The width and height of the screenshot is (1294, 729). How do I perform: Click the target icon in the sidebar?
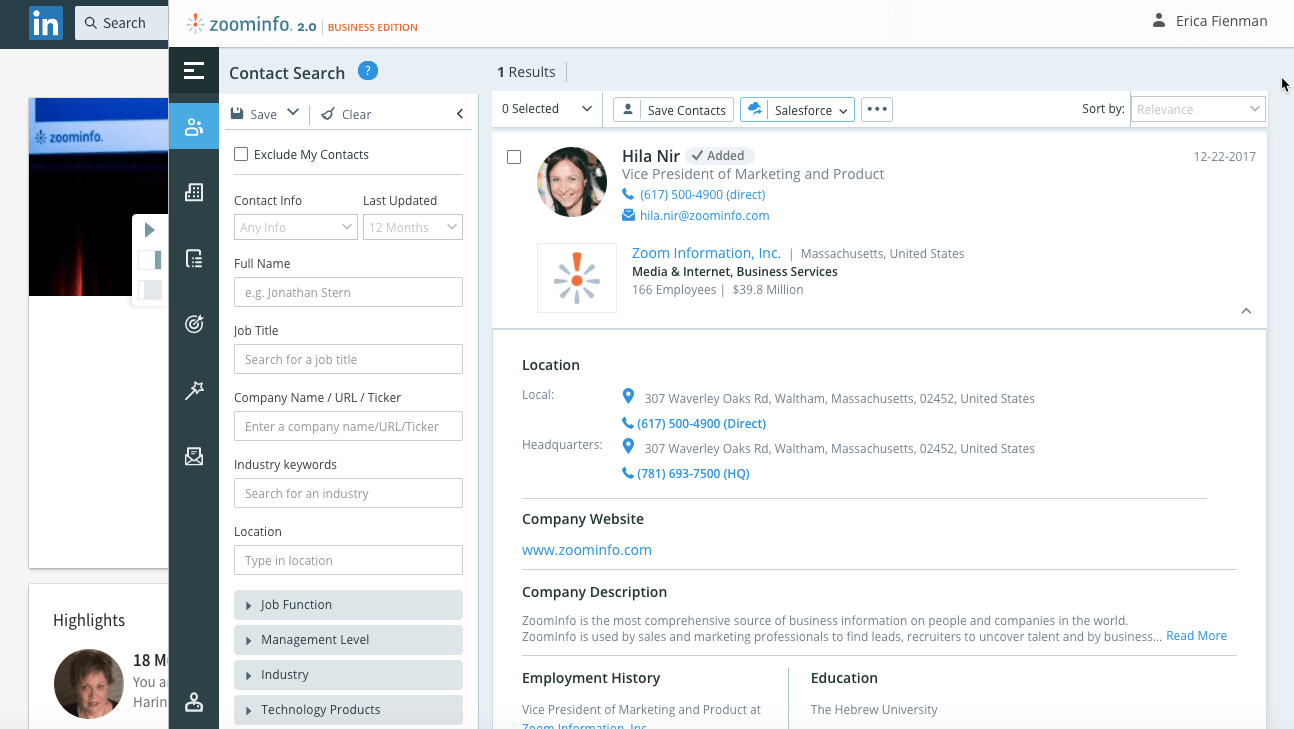(x=194, y=324)
